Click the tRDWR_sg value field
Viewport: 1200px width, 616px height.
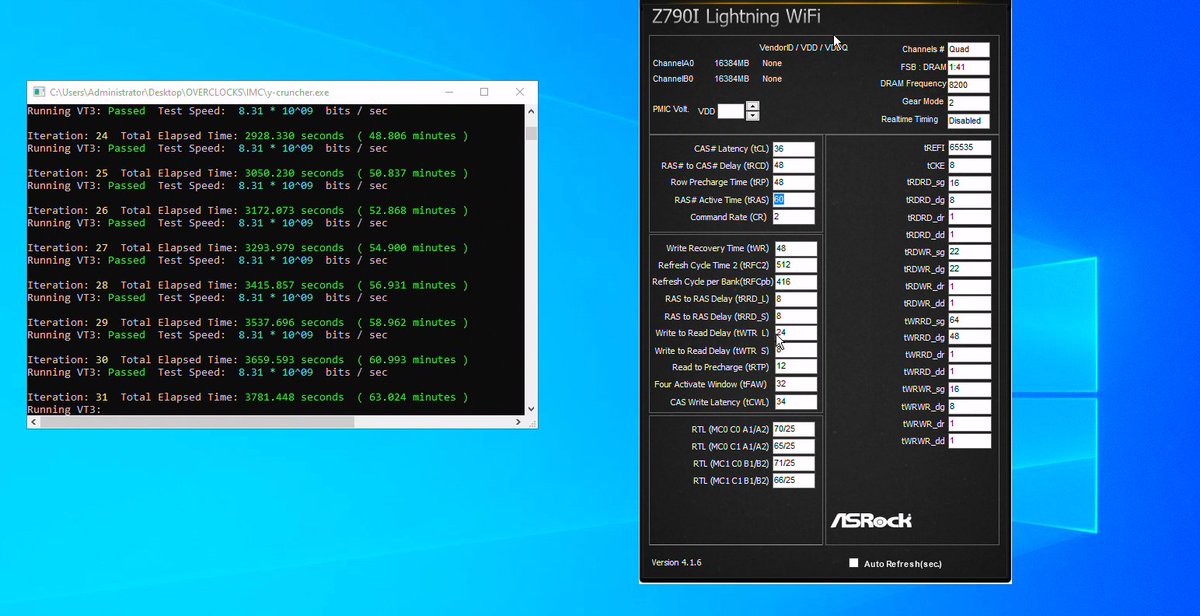coord(969,252)
